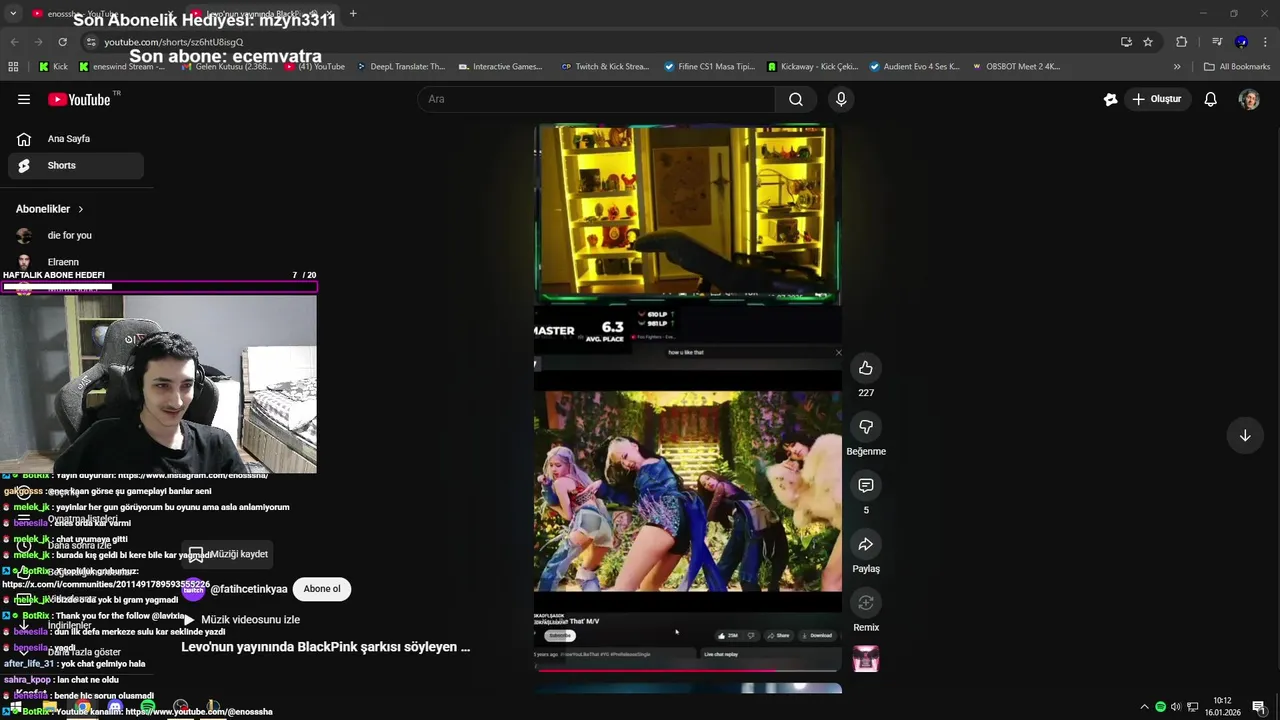Open the Remix option
1280x720 pixels.
click(x=866, y=603)
